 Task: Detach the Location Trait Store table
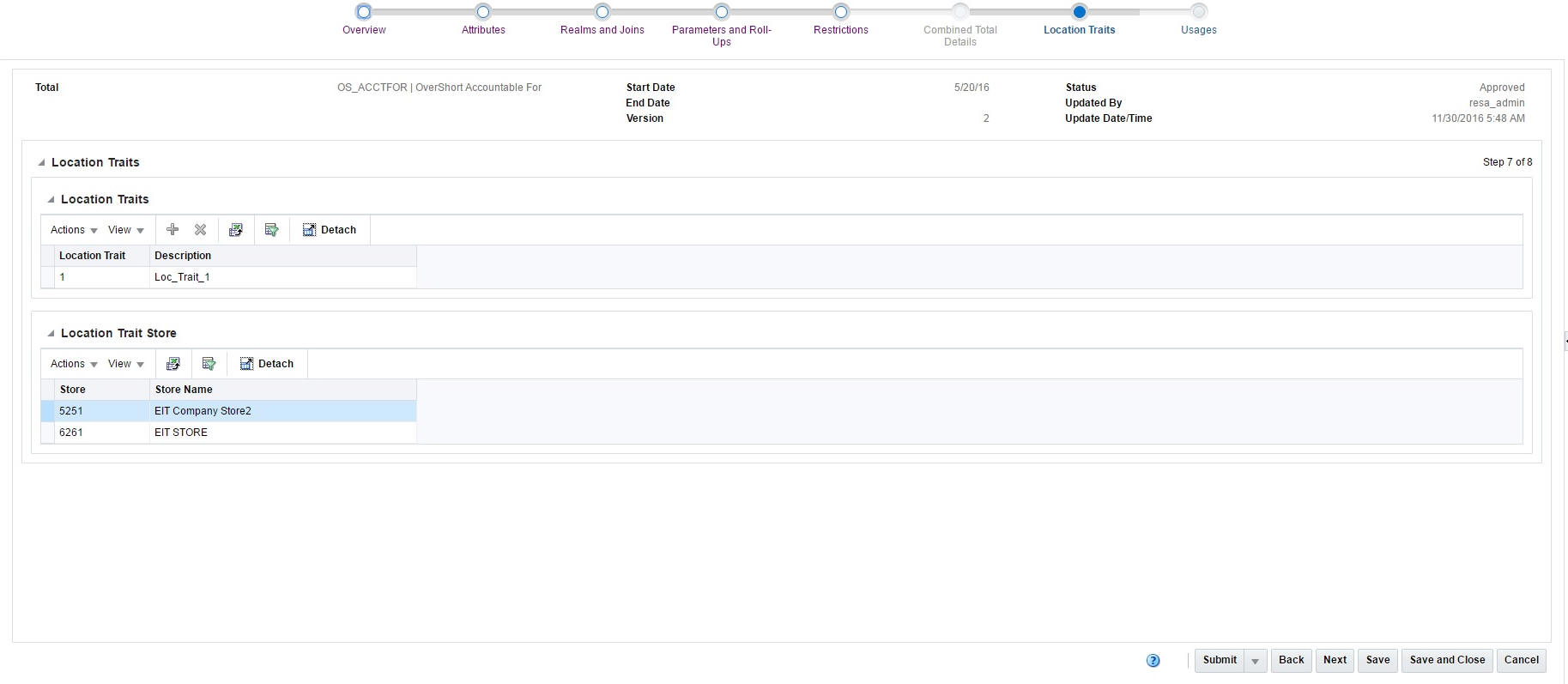click(267, 364)
